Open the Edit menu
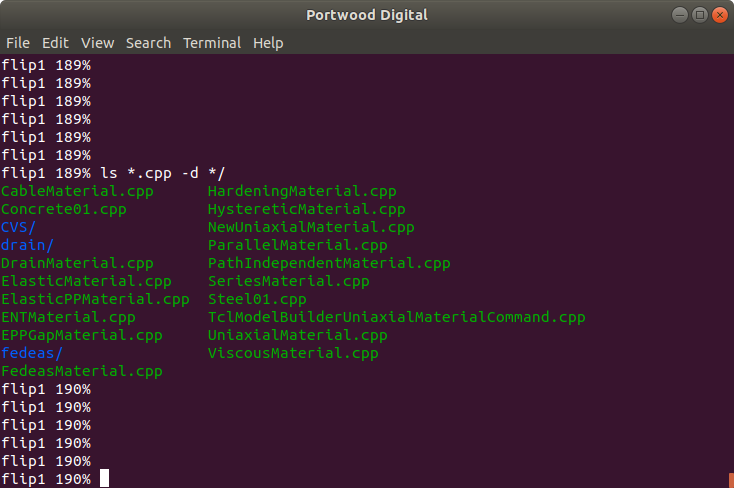The width and height of the screenshot is (734, 488). 55,43
